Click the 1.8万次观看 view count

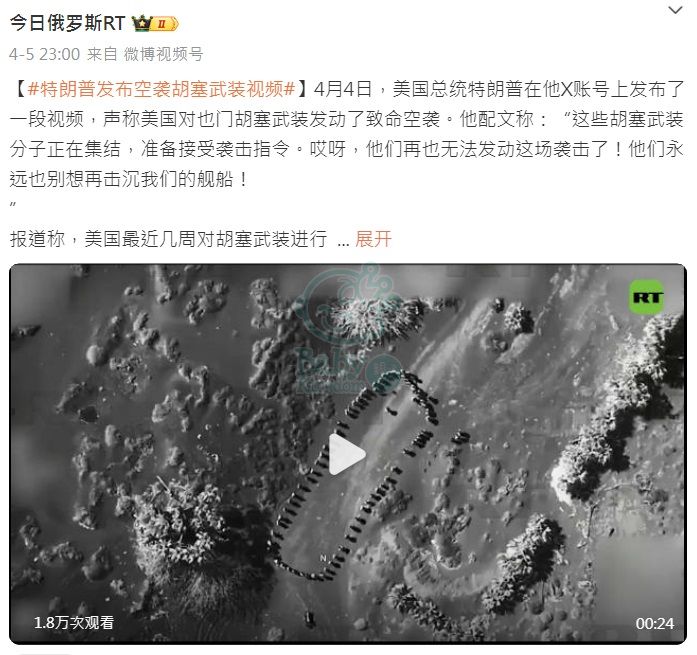(x=74, y=623)
